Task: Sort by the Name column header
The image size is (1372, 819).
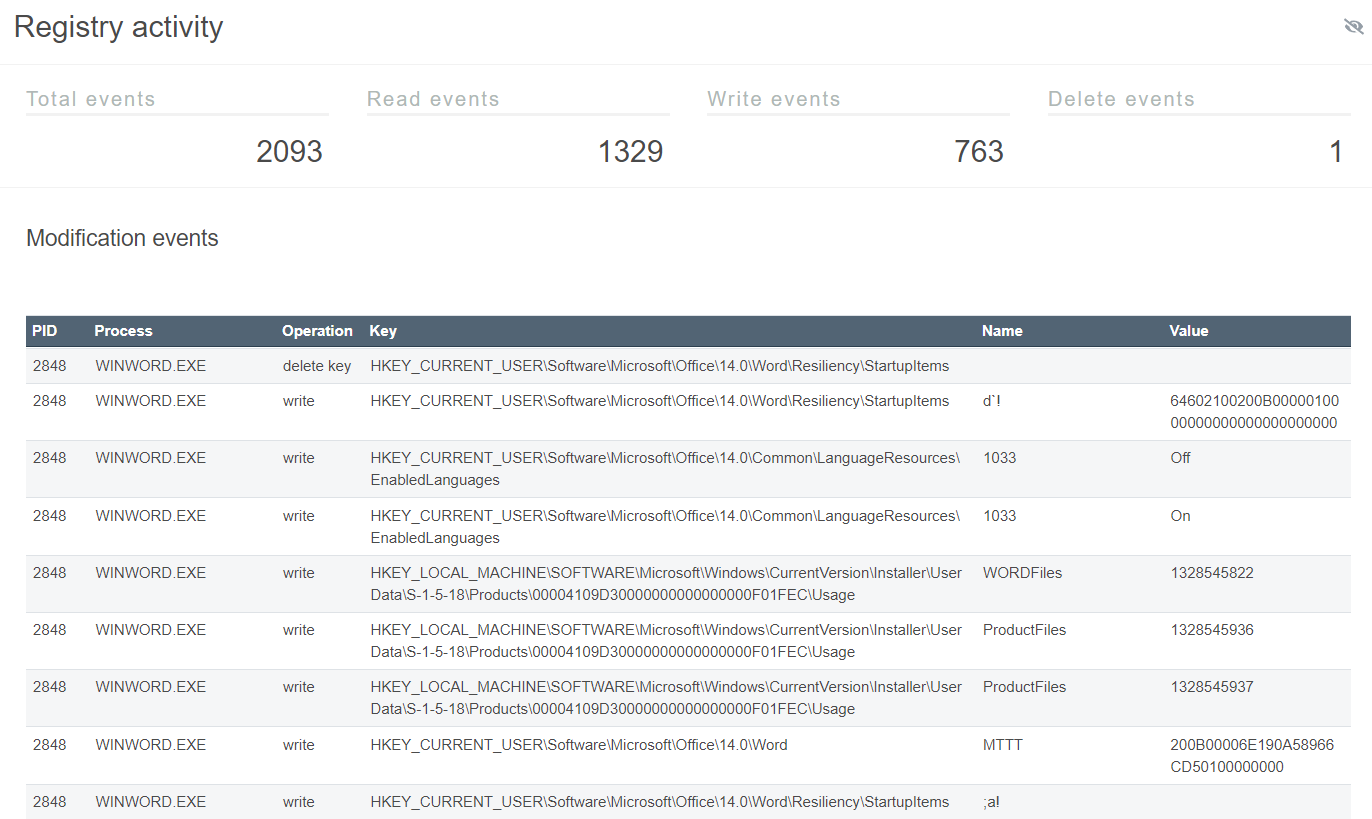Action: tap(1002, 331)
